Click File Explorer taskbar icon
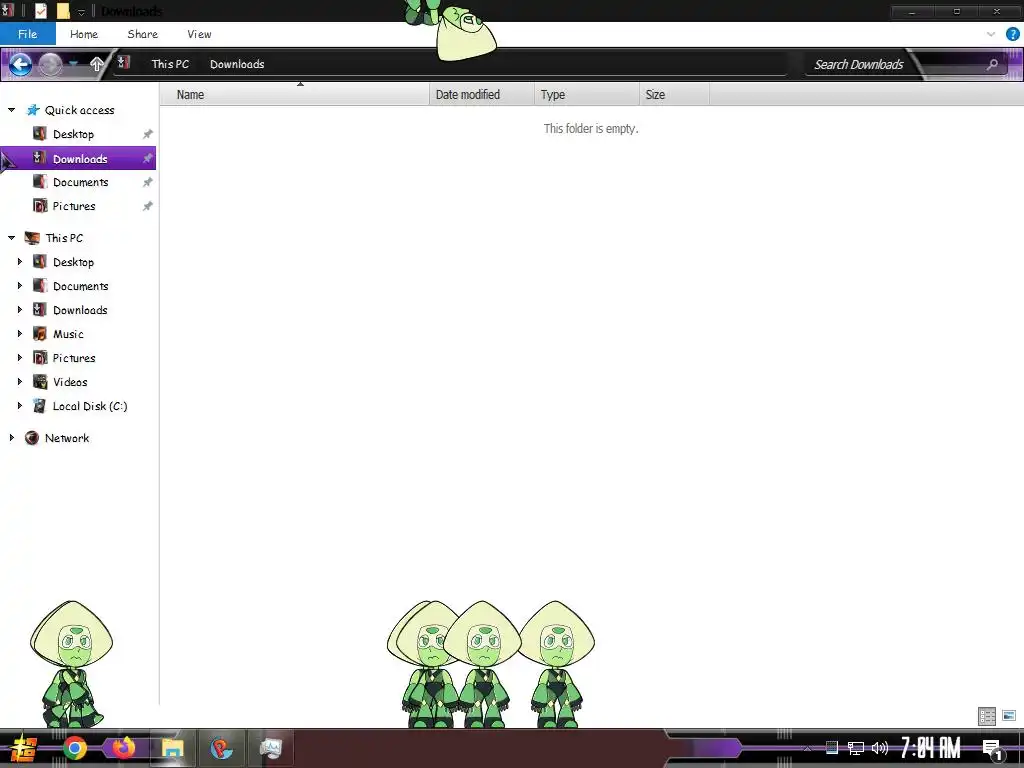Viewport: 1024px width, 768px height. pyautogui.click(x=172, y=748)
